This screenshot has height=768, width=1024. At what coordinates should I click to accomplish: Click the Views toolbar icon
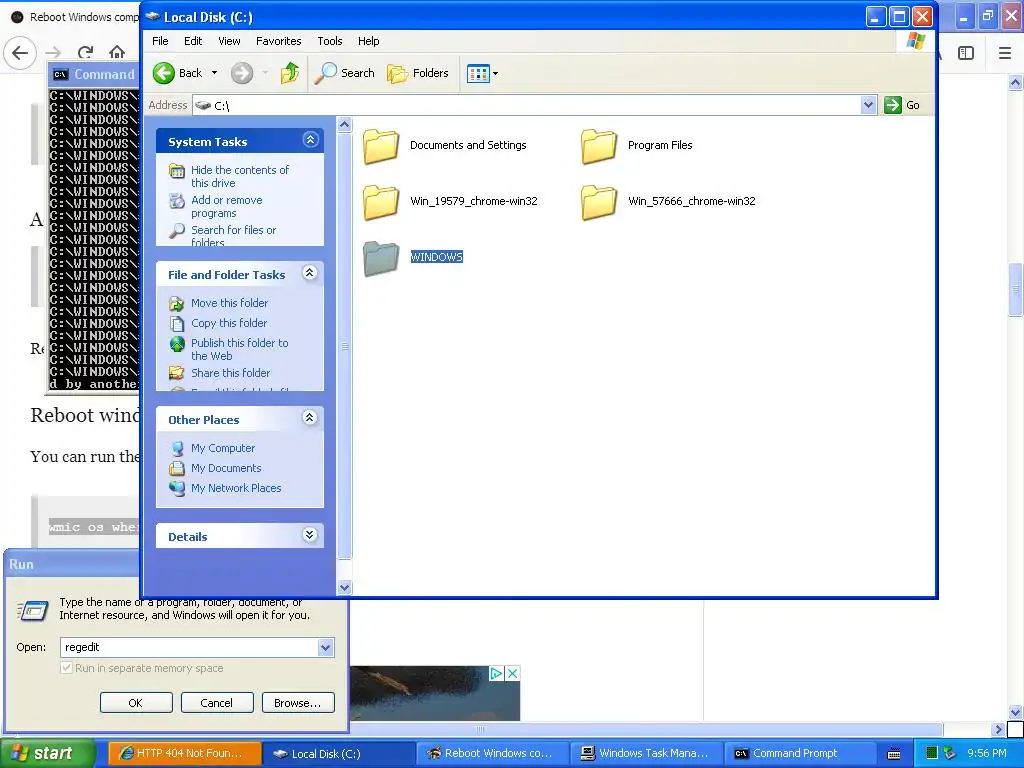[478, 74]
